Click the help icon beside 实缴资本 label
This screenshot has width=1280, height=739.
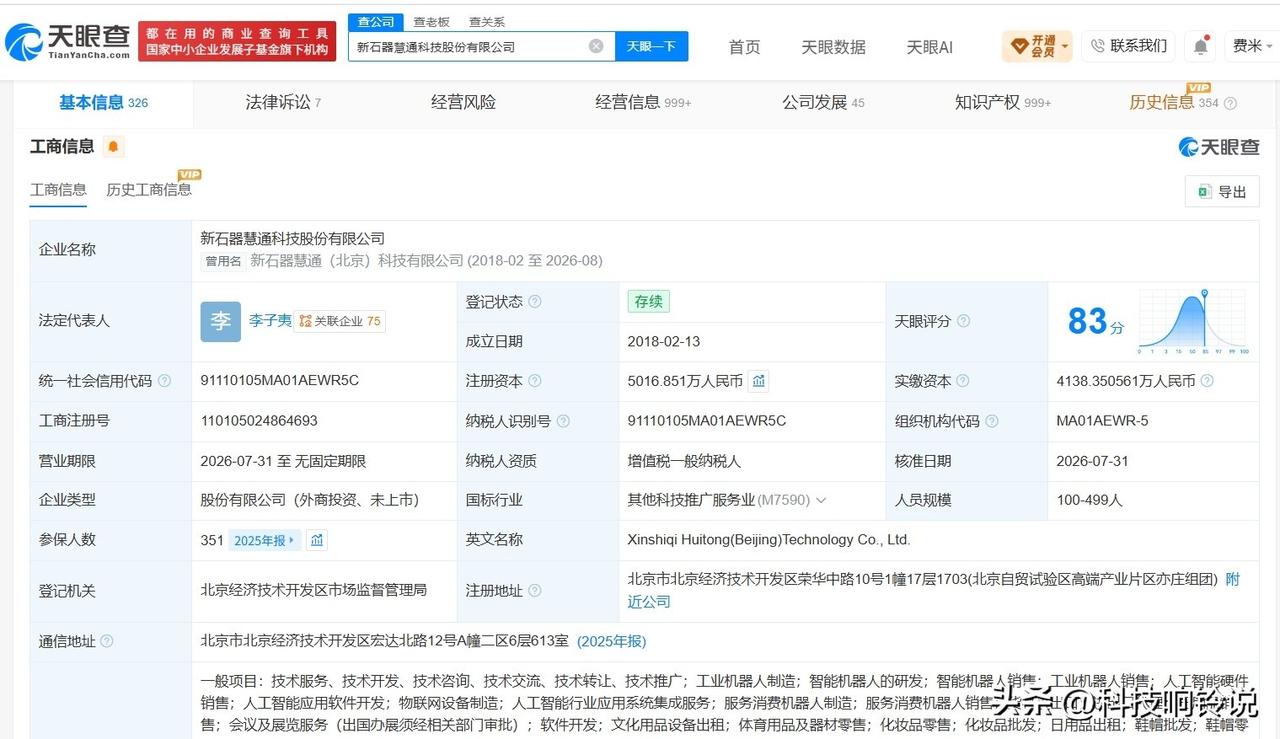(962, 381)
